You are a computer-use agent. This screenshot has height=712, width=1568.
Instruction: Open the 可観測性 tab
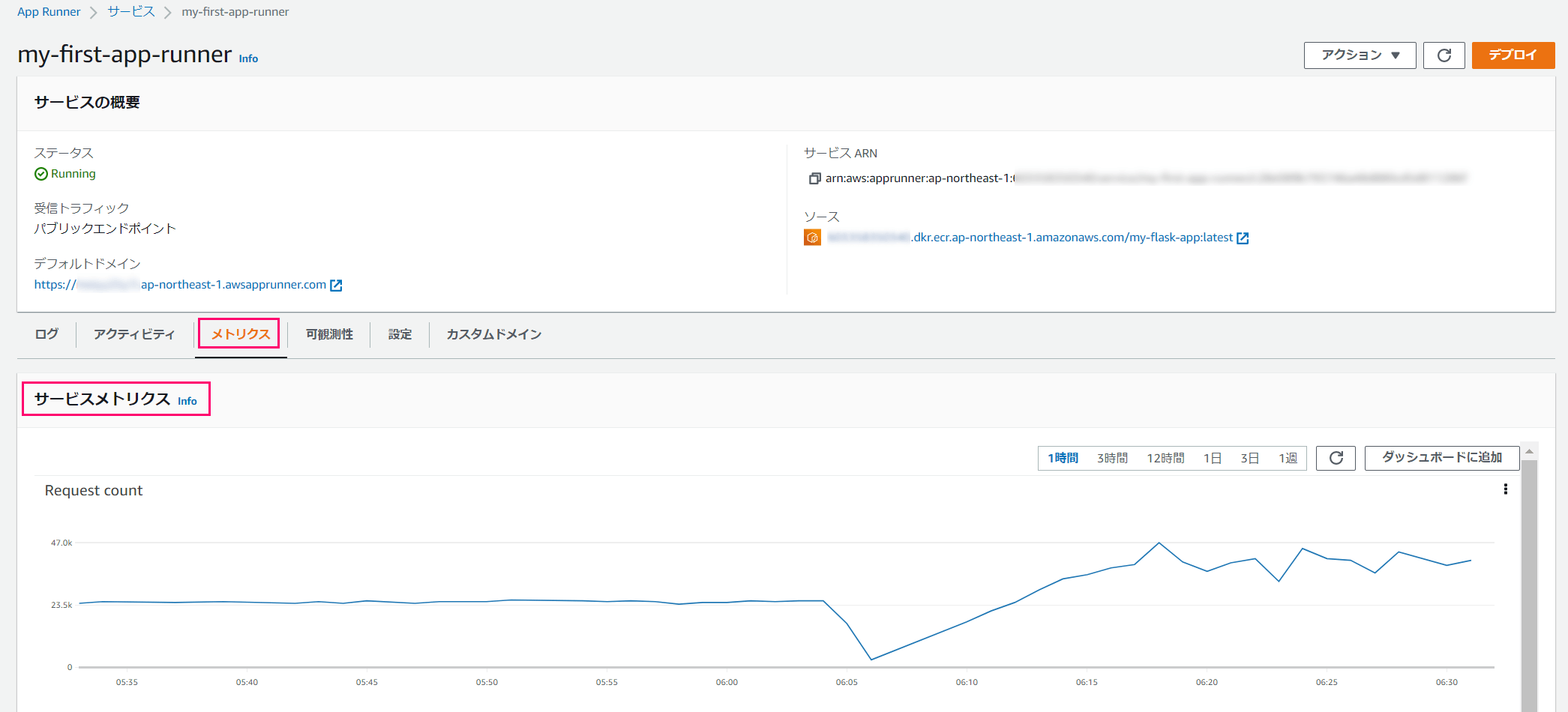coord(329,334)
